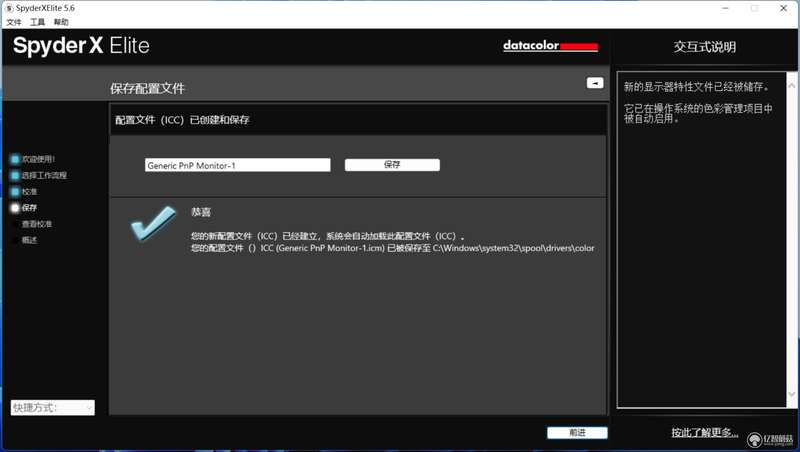This screenshot has width=800, height=452.
Task: Click the saved path C:\Windows\system32\spool\drivers\color text
Action: pos(514,248)
